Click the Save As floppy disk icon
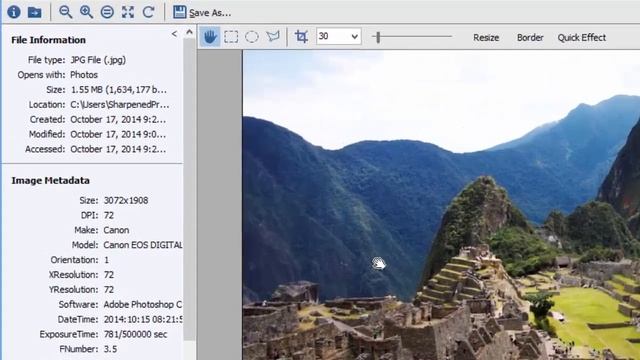 tap(180, 12)
